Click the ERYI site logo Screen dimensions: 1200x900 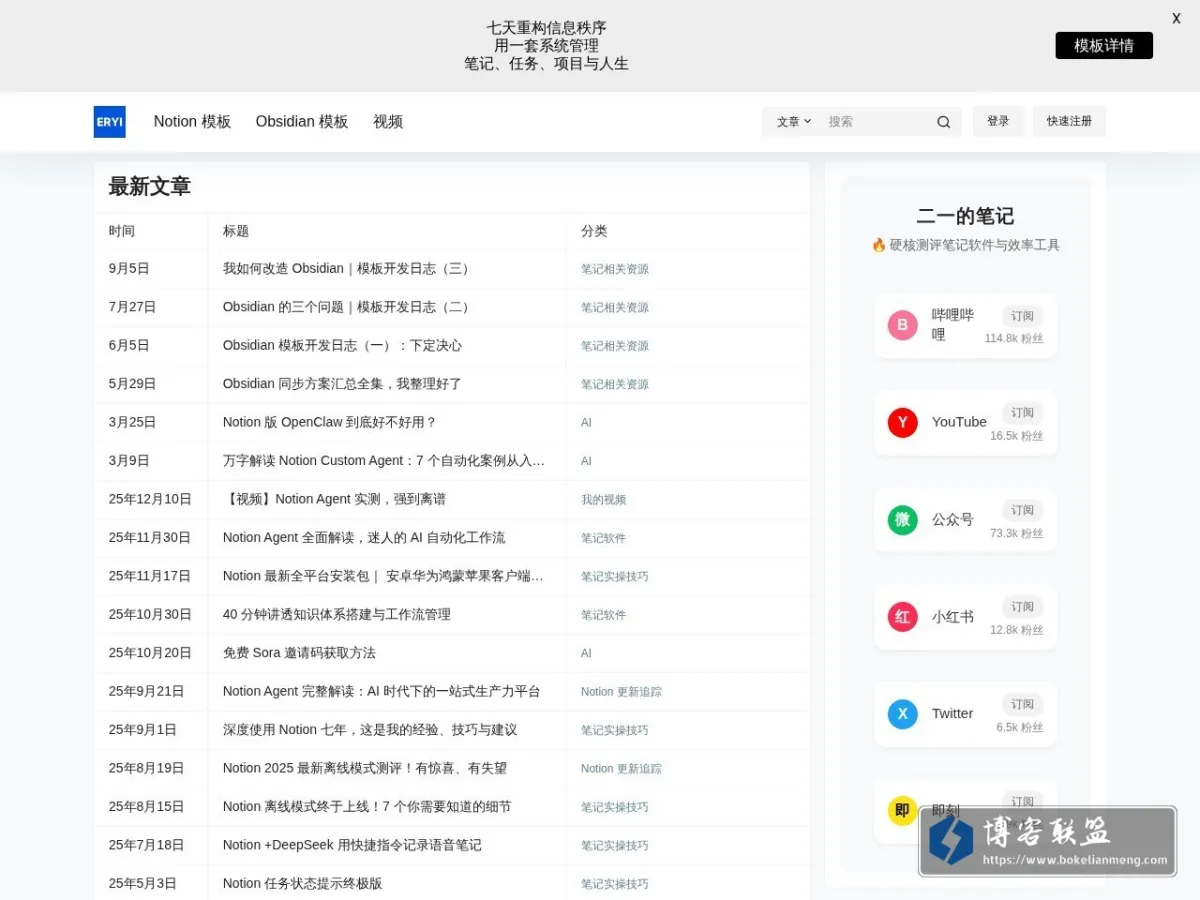click(109, 122)
